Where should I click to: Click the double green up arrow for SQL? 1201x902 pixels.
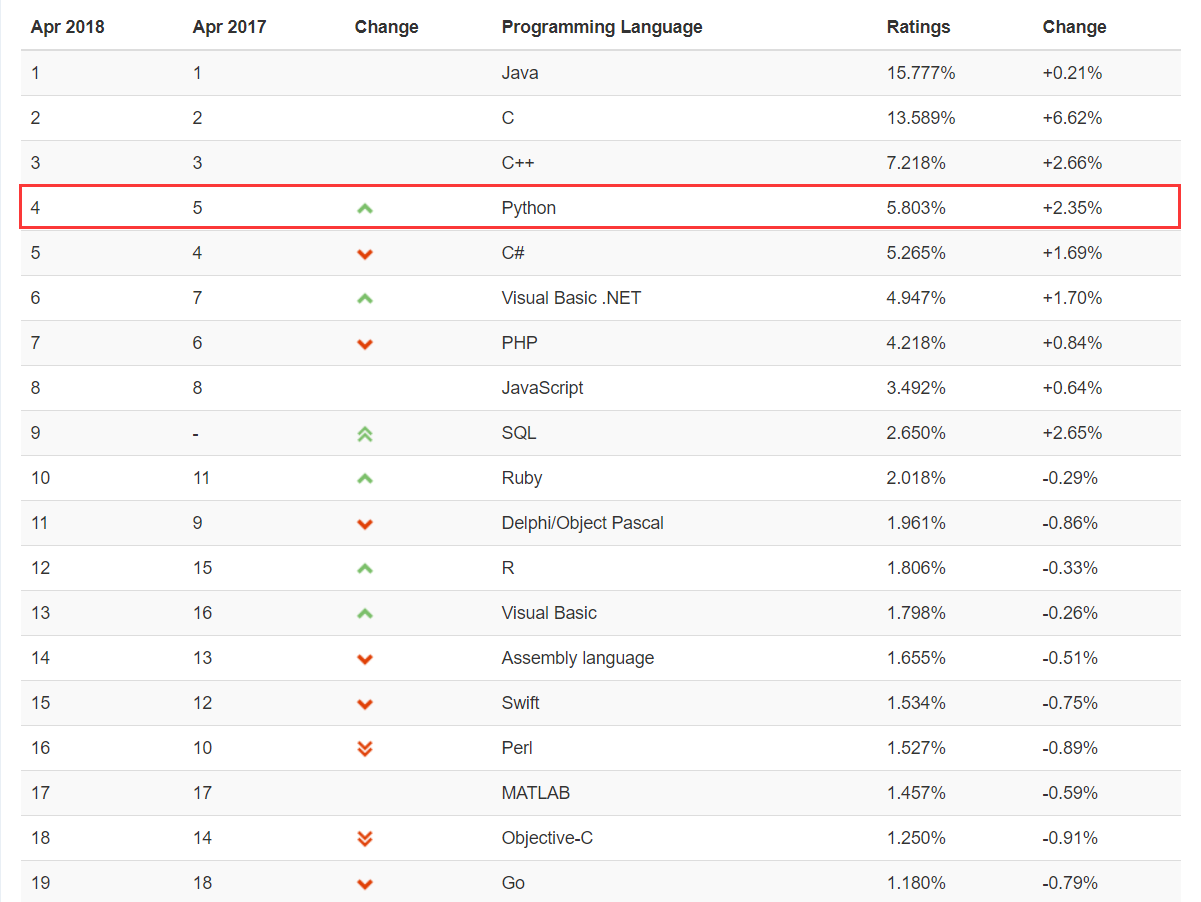tap(365, 433)
